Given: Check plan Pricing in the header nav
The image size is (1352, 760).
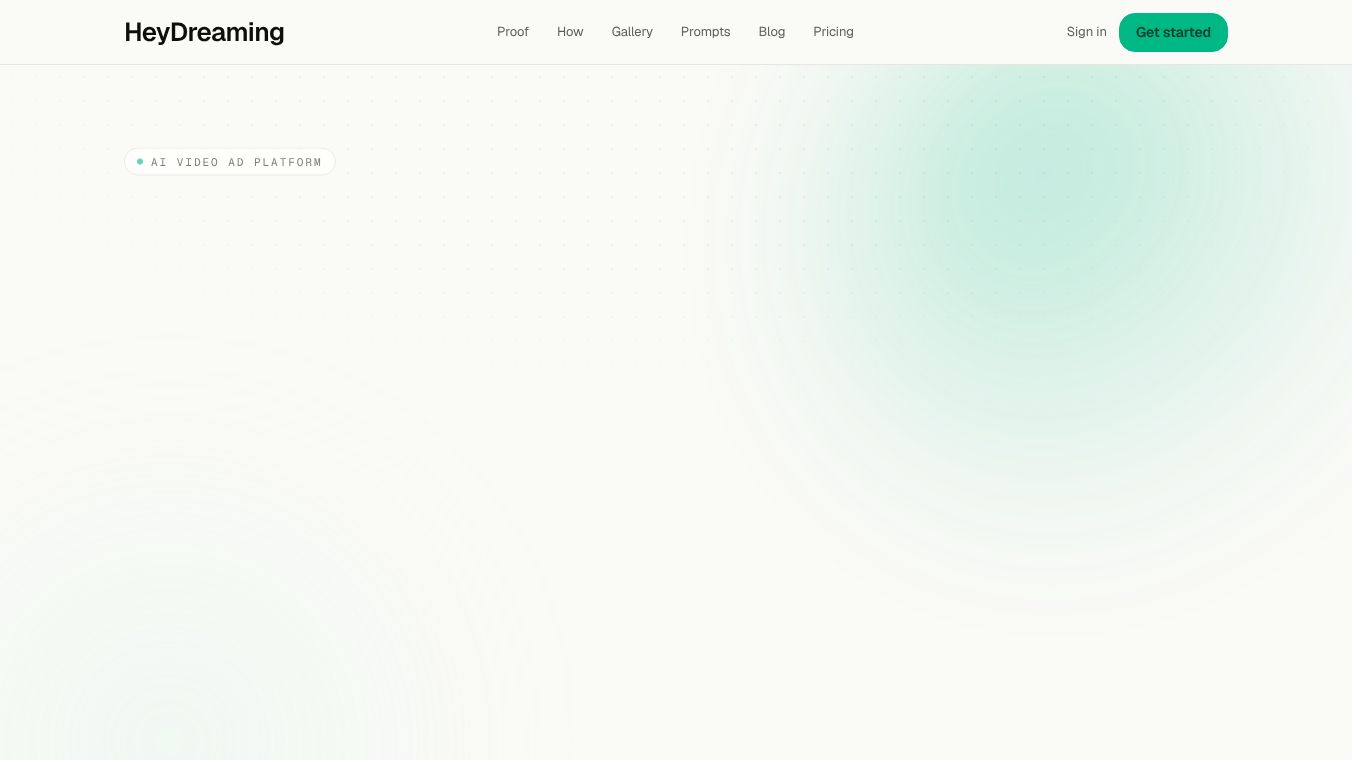Looking at the screenshot, I should point(833,32).
